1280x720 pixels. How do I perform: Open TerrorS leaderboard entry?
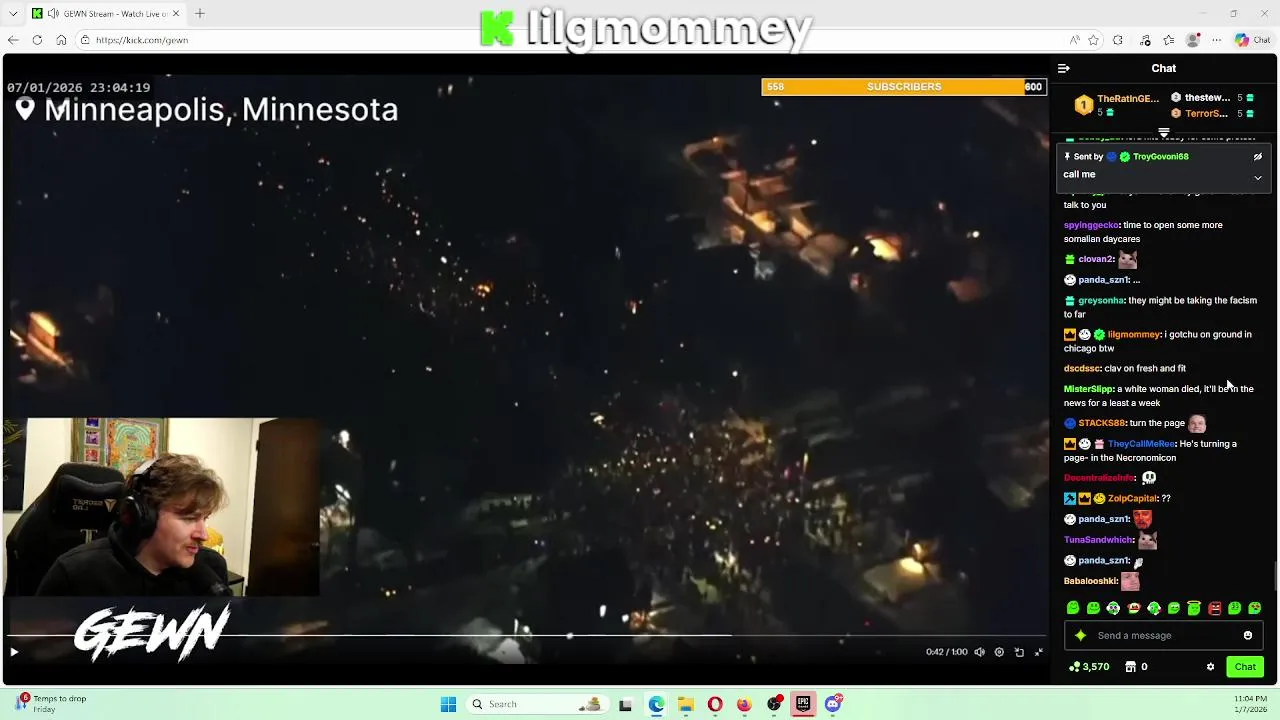pos(1213,113)
